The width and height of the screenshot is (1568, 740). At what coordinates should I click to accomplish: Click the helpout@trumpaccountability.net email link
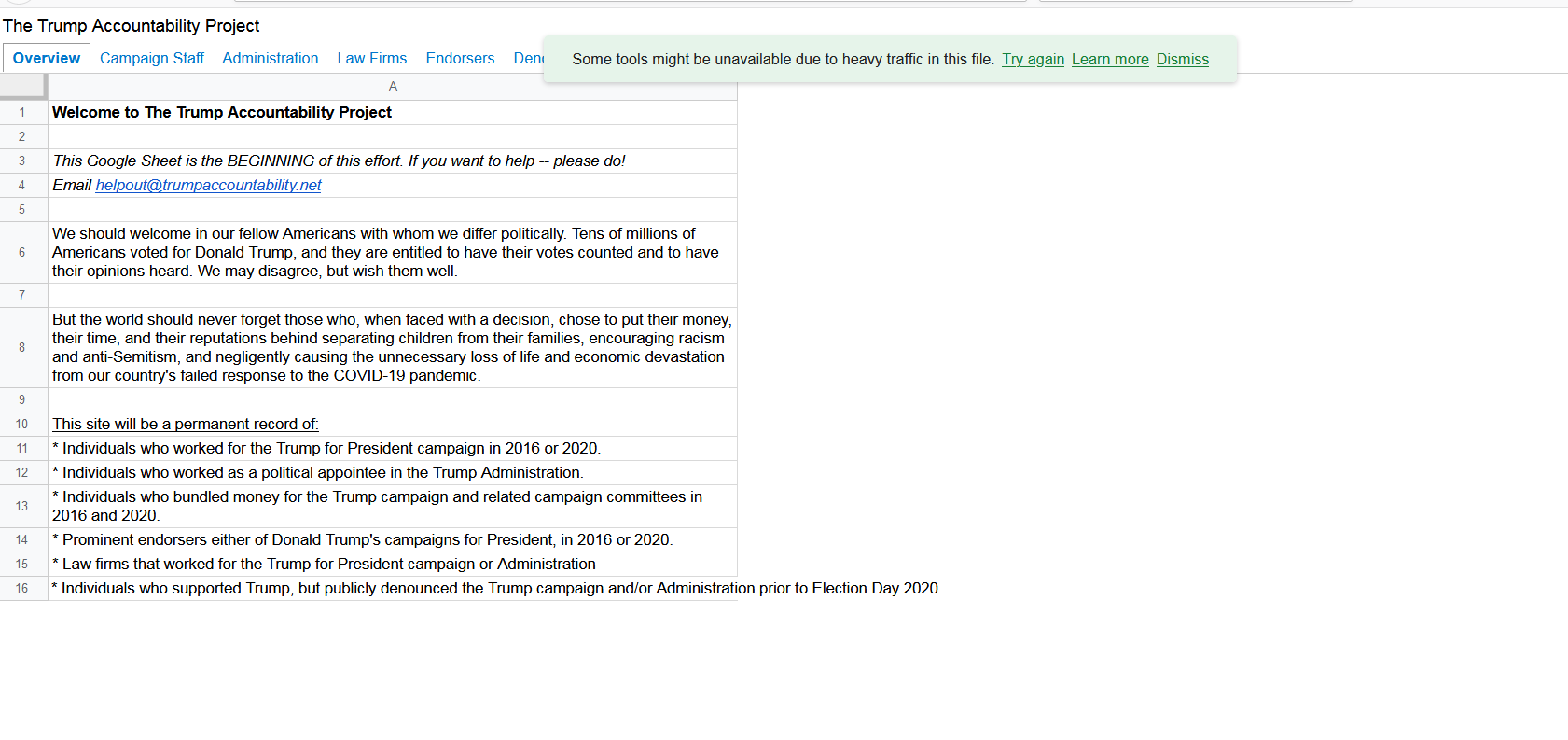pyautogui.click(x=208, y=185)
